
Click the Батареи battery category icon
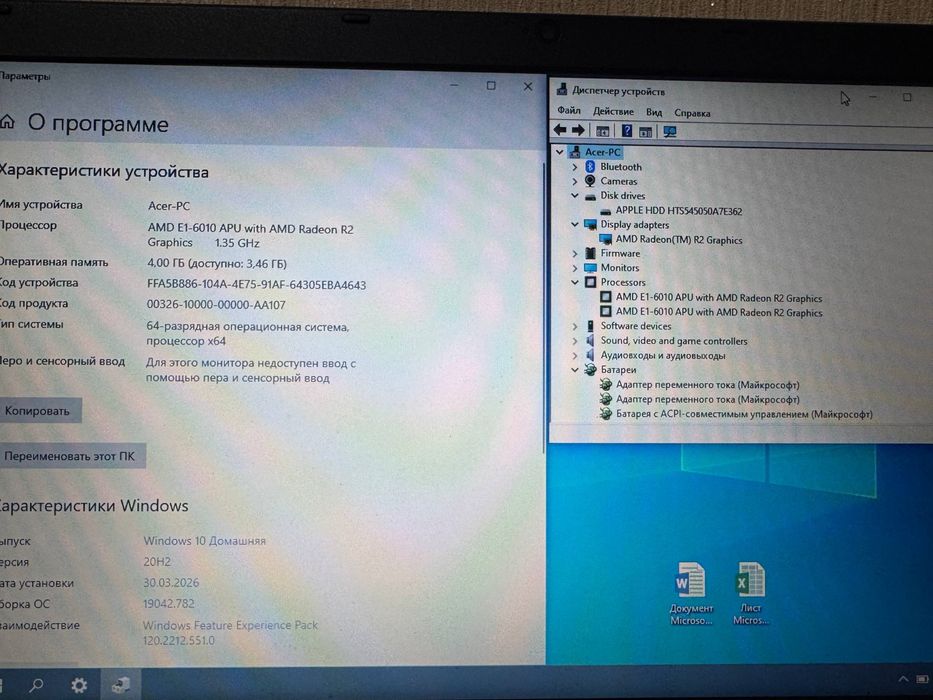(590, 370)
